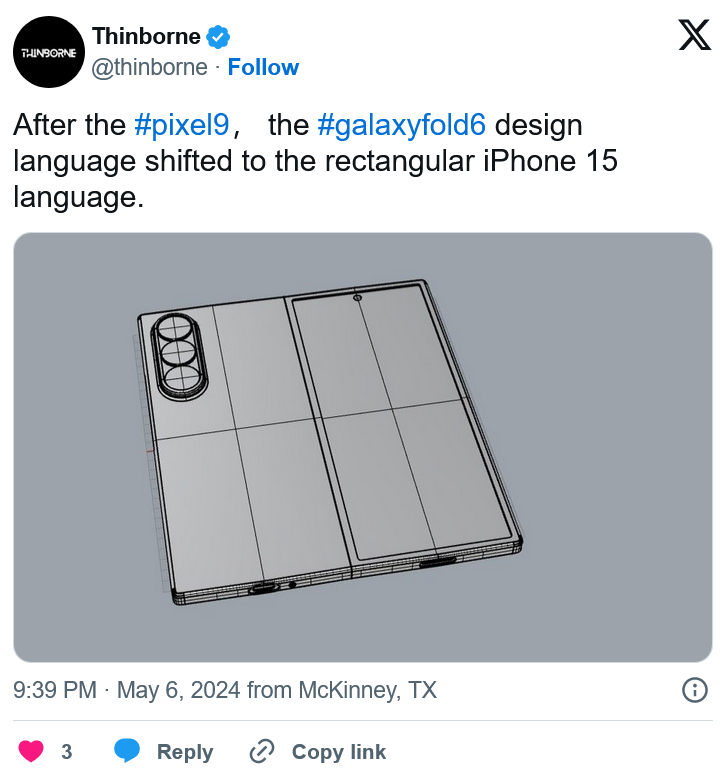
Task: Open the Thinborne display name
Action: click(x=146, y=36)
